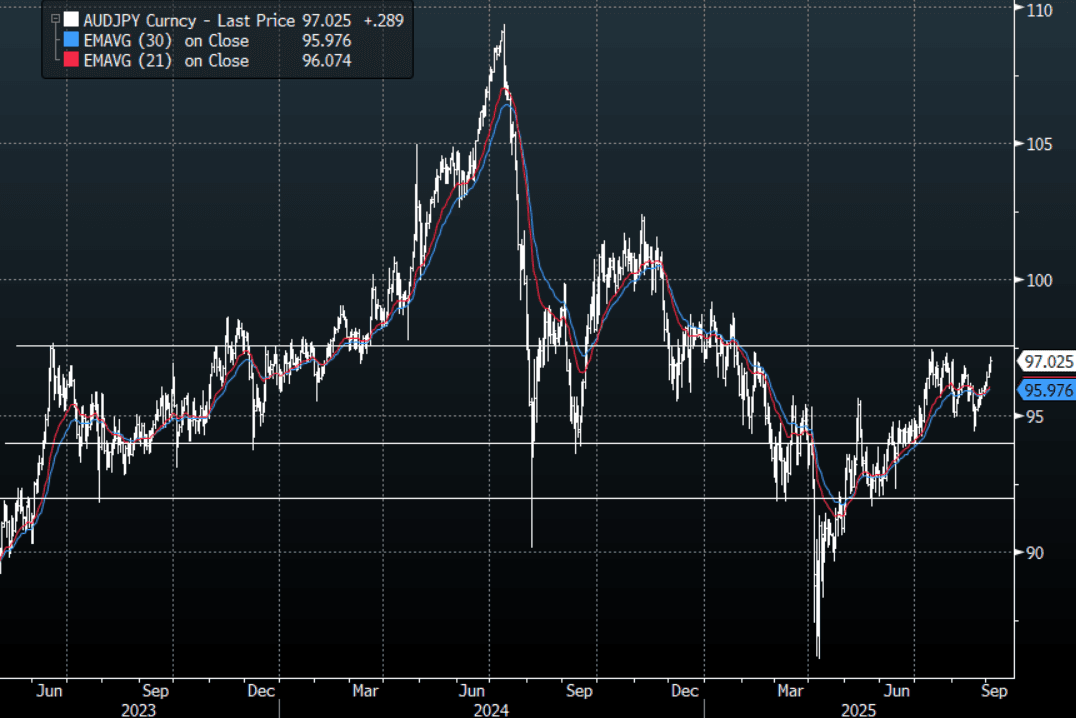This screenshot has height=718, width=1076.
Task: Click the white 97.025 last price axis tag
Action: pos(1045,361)
